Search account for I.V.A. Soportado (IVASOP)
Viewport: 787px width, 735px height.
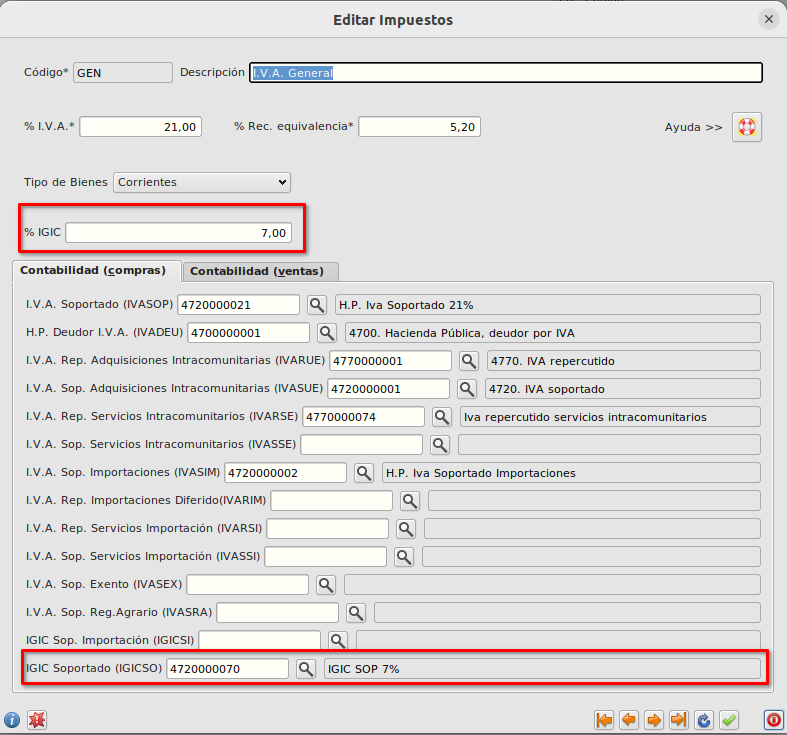(x=317, y=305)
